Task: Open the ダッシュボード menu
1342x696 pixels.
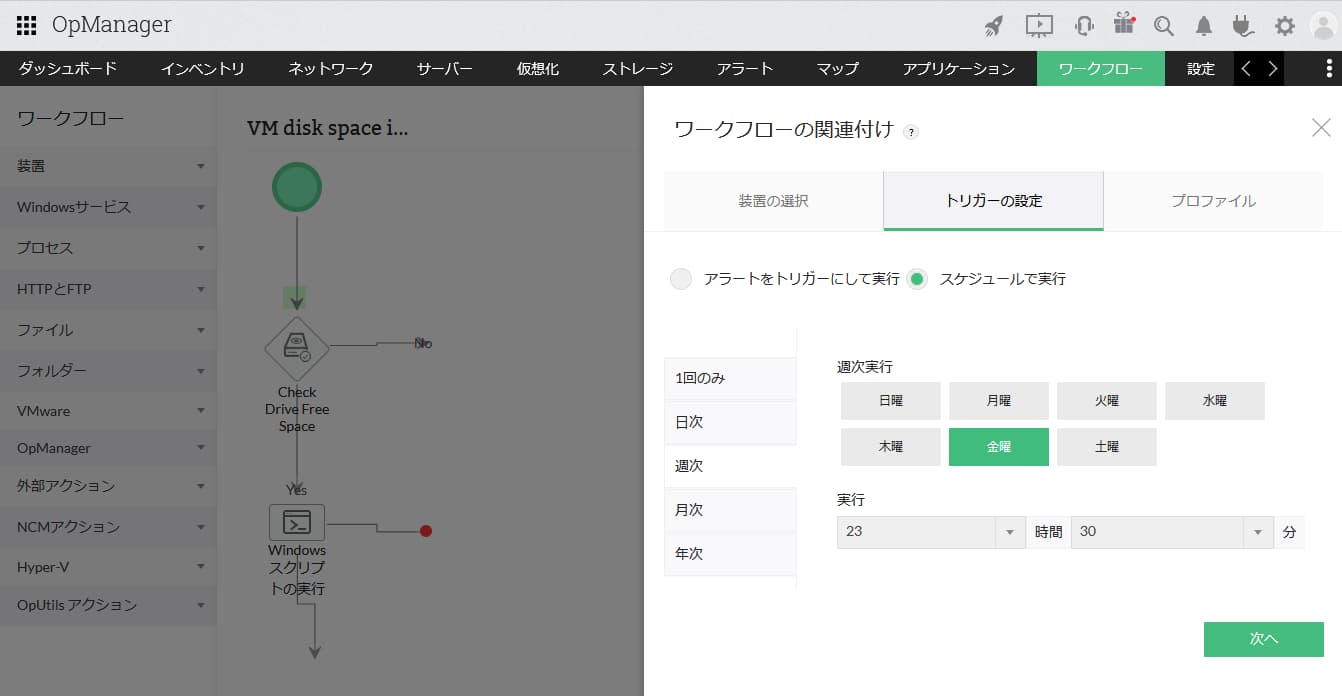Action: point(68,68)
